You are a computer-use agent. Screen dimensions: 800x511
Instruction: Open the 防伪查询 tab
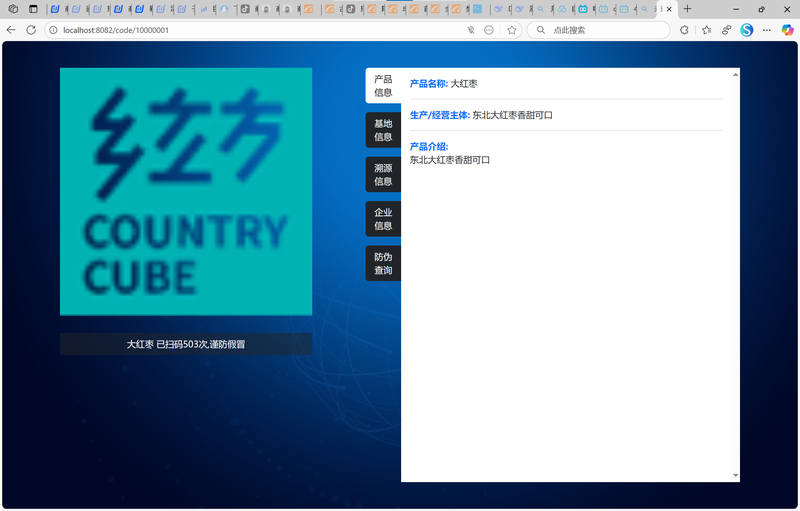(383, 263)
